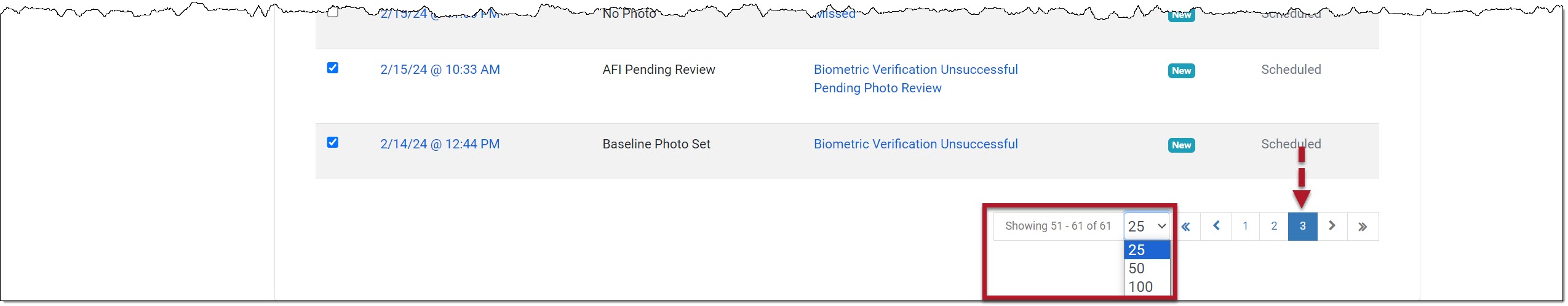Click previous page chevron icon
The height and width of the screenshot is (306, 1568).
(x=1216, y=226)
